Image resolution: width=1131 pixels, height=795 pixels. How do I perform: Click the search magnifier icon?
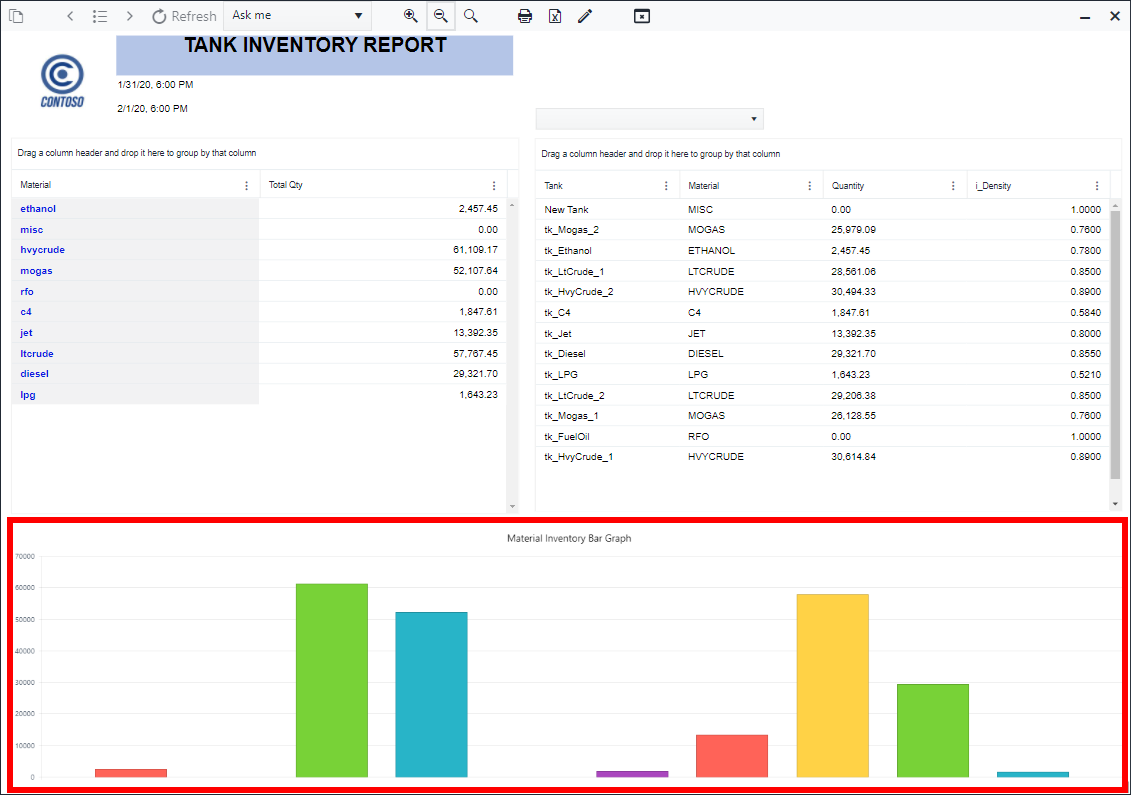pyautogui.click(x=471, y=16)
